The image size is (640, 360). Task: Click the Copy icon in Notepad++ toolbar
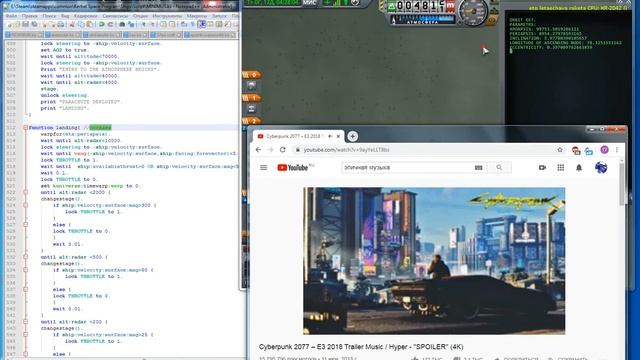click(x=80, y=24)
